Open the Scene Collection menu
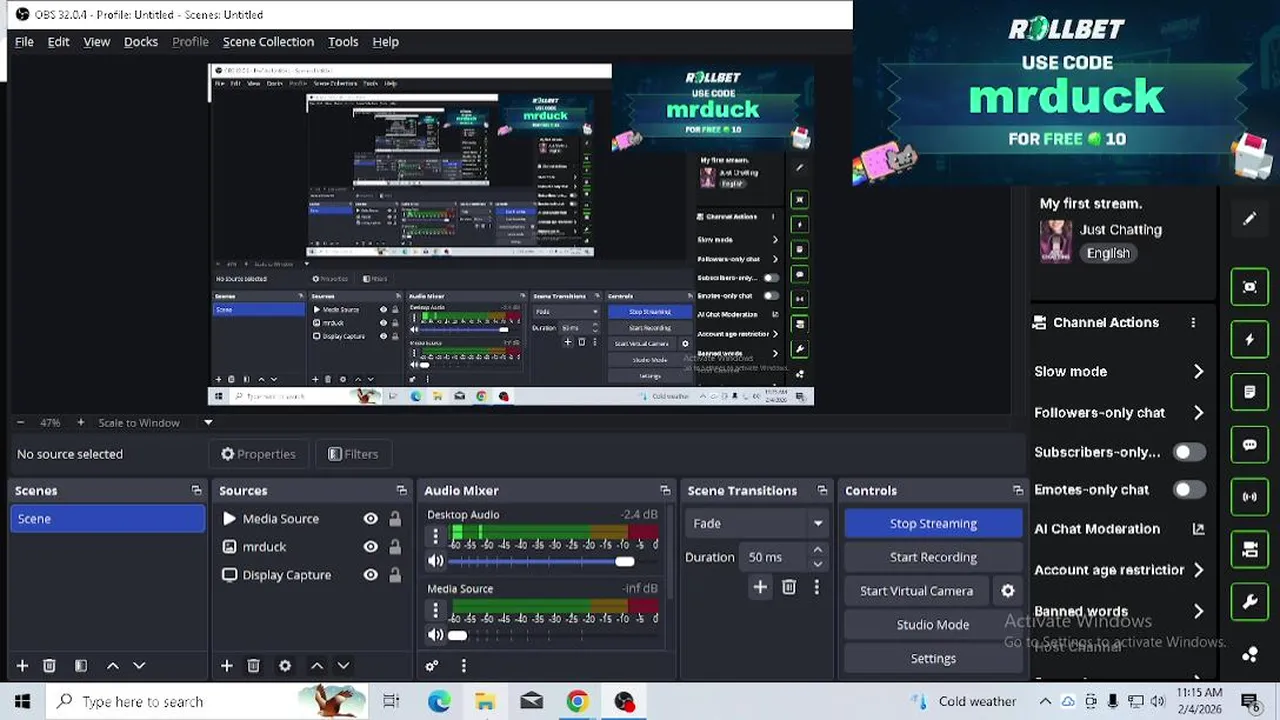The height and width of the screenshot is (720, 1280). (268, 42)
